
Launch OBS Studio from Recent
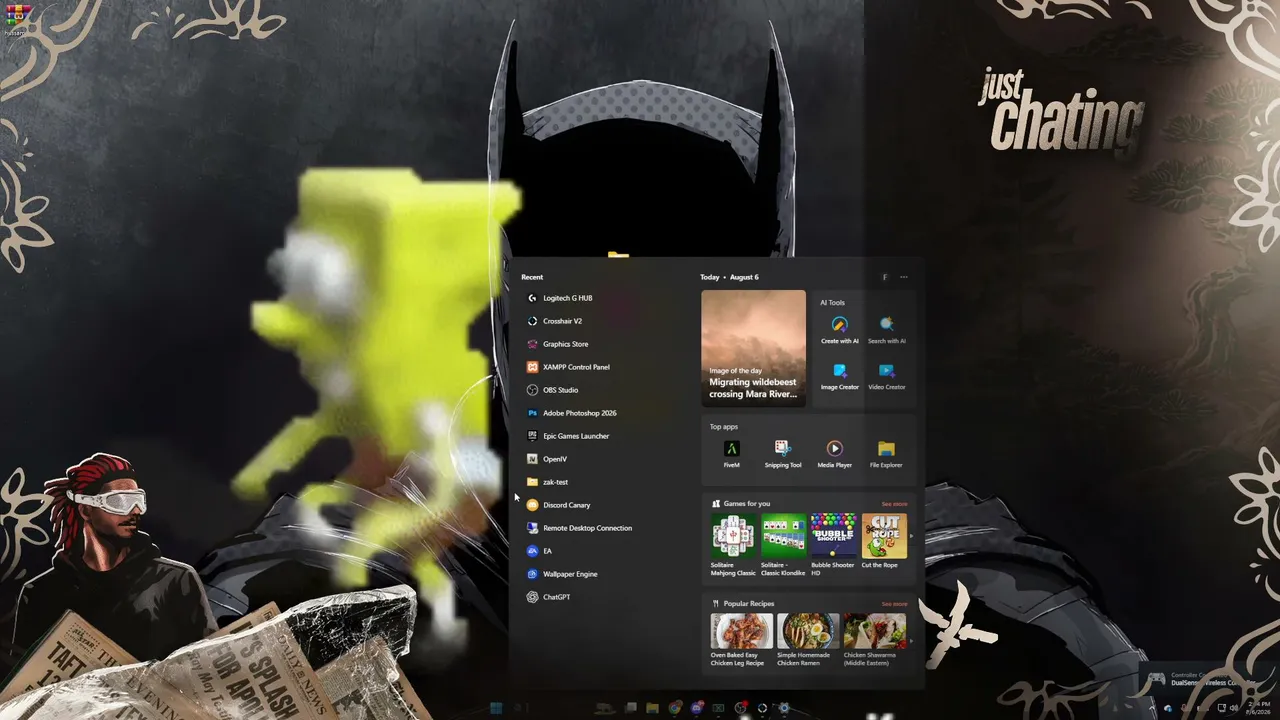click(553, 390)
